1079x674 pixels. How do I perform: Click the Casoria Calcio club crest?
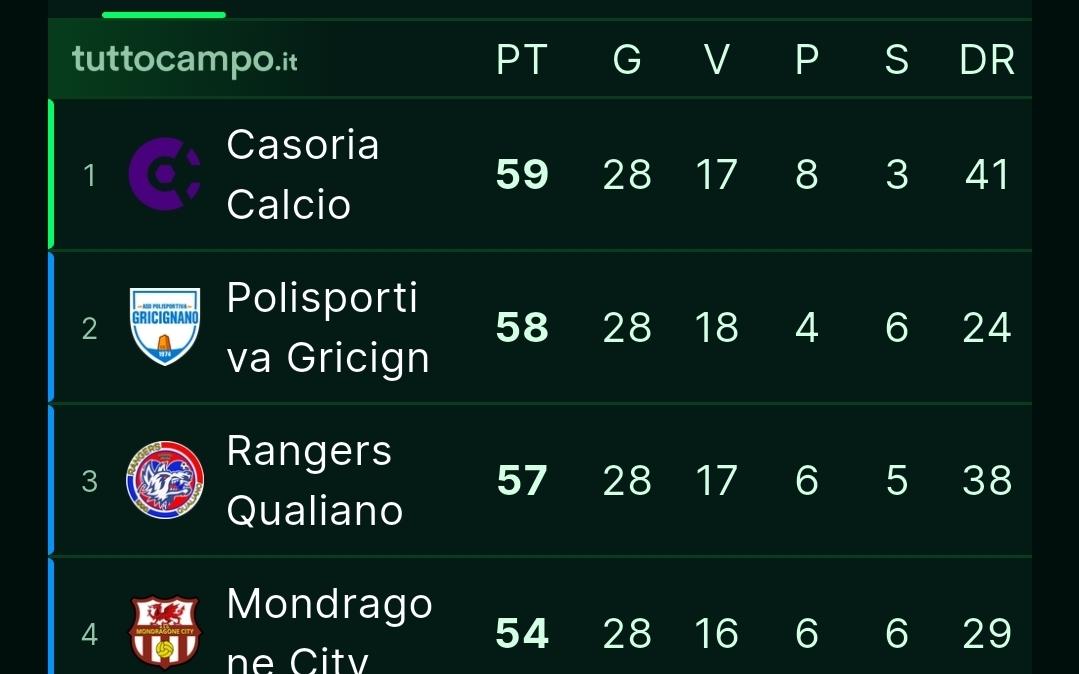coord(165,173)
